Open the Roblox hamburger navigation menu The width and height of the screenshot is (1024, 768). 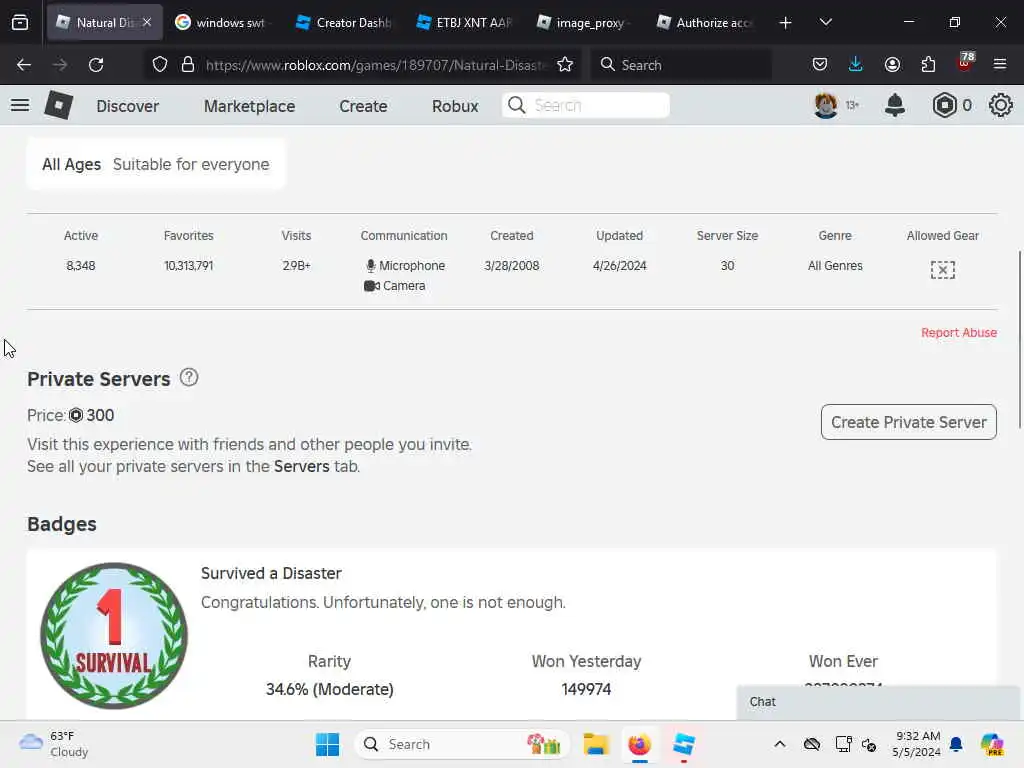point(20,105)
